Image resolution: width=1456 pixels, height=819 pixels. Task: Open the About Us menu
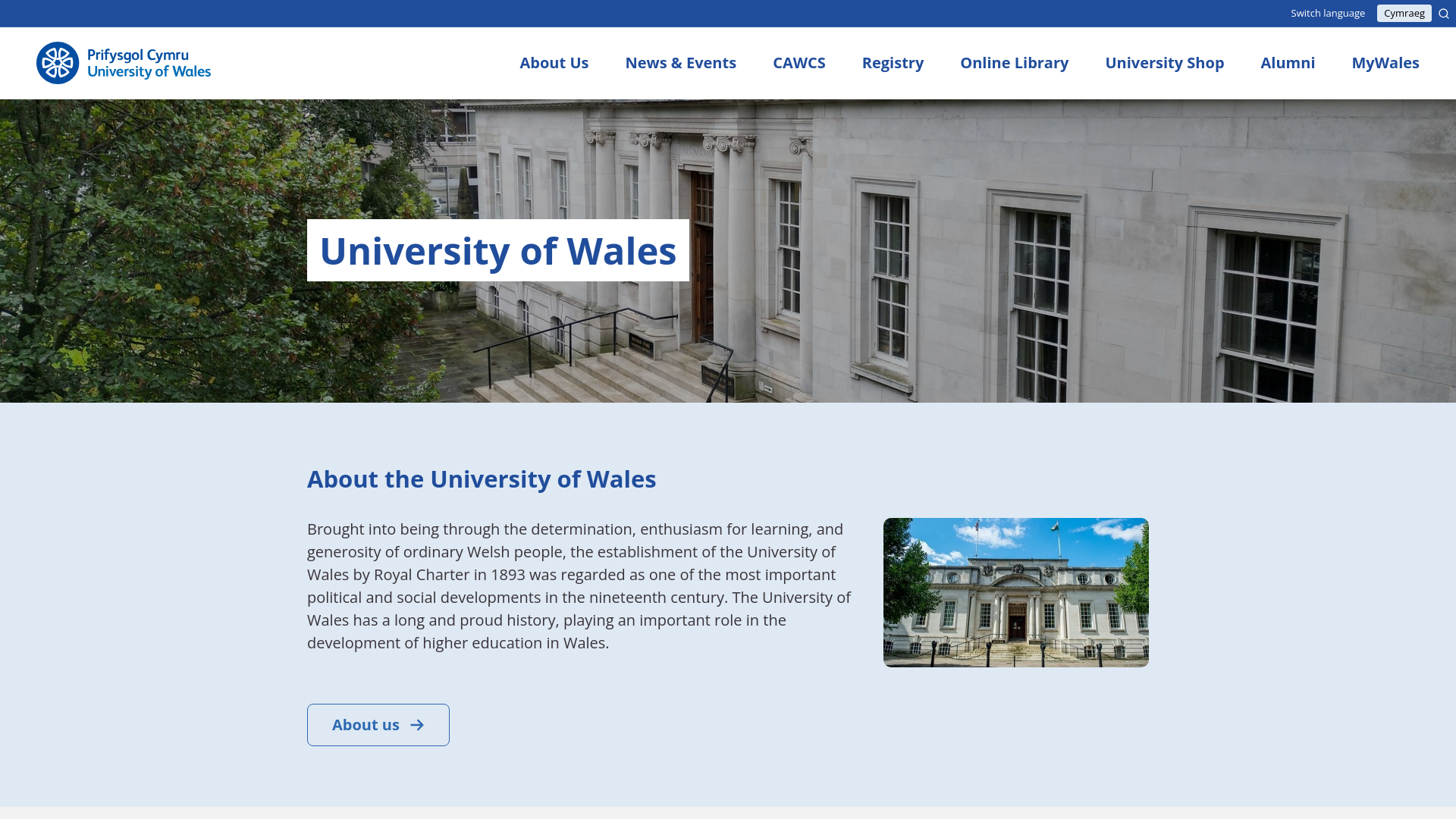coord(554,63)
